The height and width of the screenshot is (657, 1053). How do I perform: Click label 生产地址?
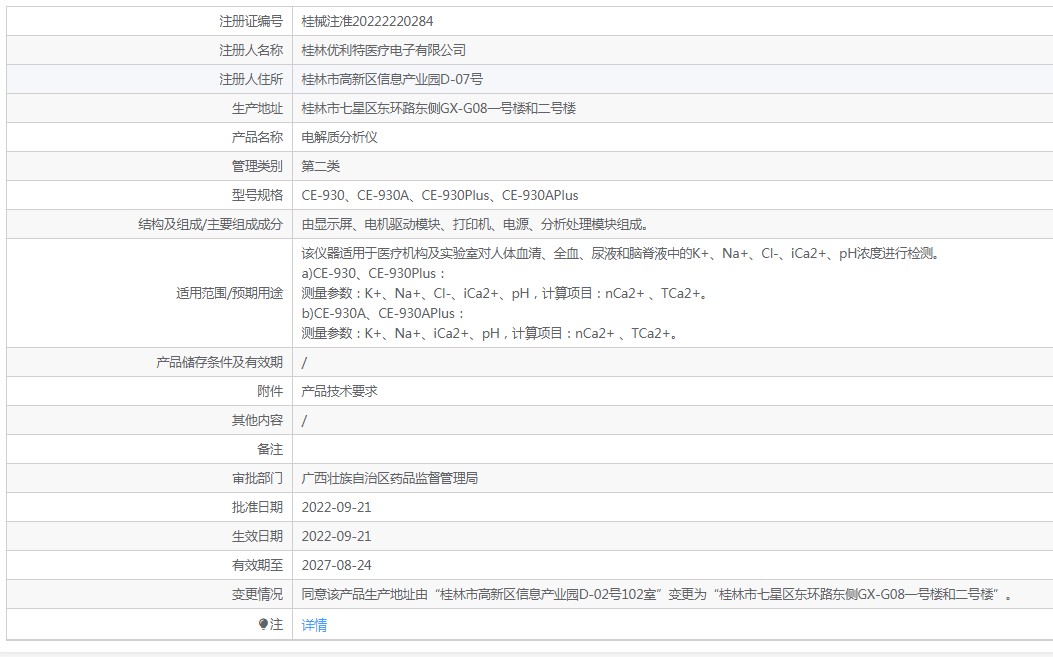click(x=257, y=108)
